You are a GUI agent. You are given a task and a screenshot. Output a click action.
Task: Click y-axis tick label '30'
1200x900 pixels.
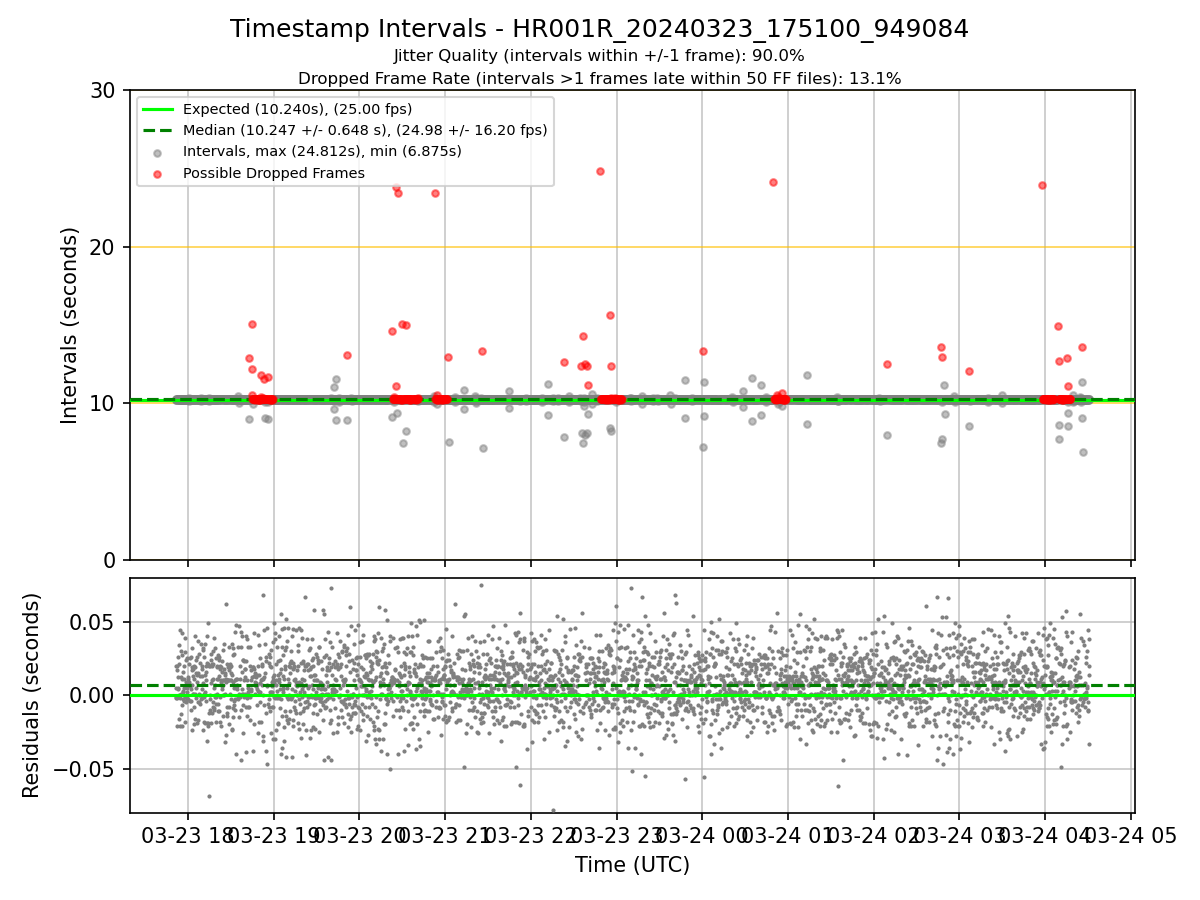pos(103,90)
